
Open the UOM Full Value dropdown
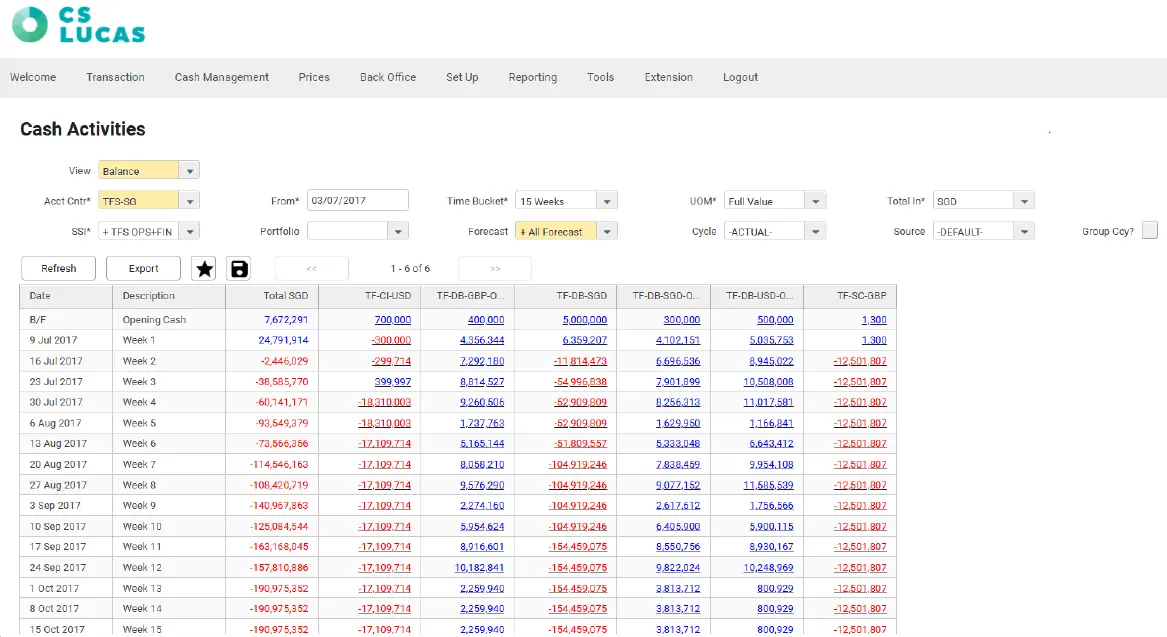tap(816, 201)
